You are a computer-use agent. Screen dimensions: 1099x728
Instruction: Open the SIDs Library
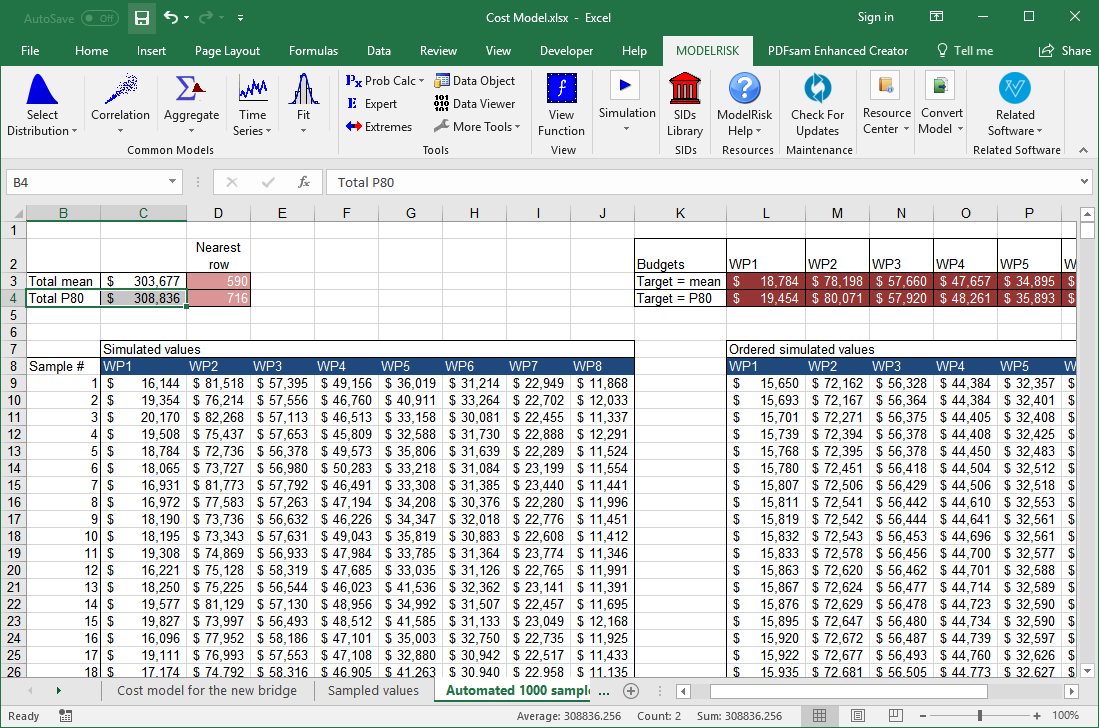click(x=685, y=103)
